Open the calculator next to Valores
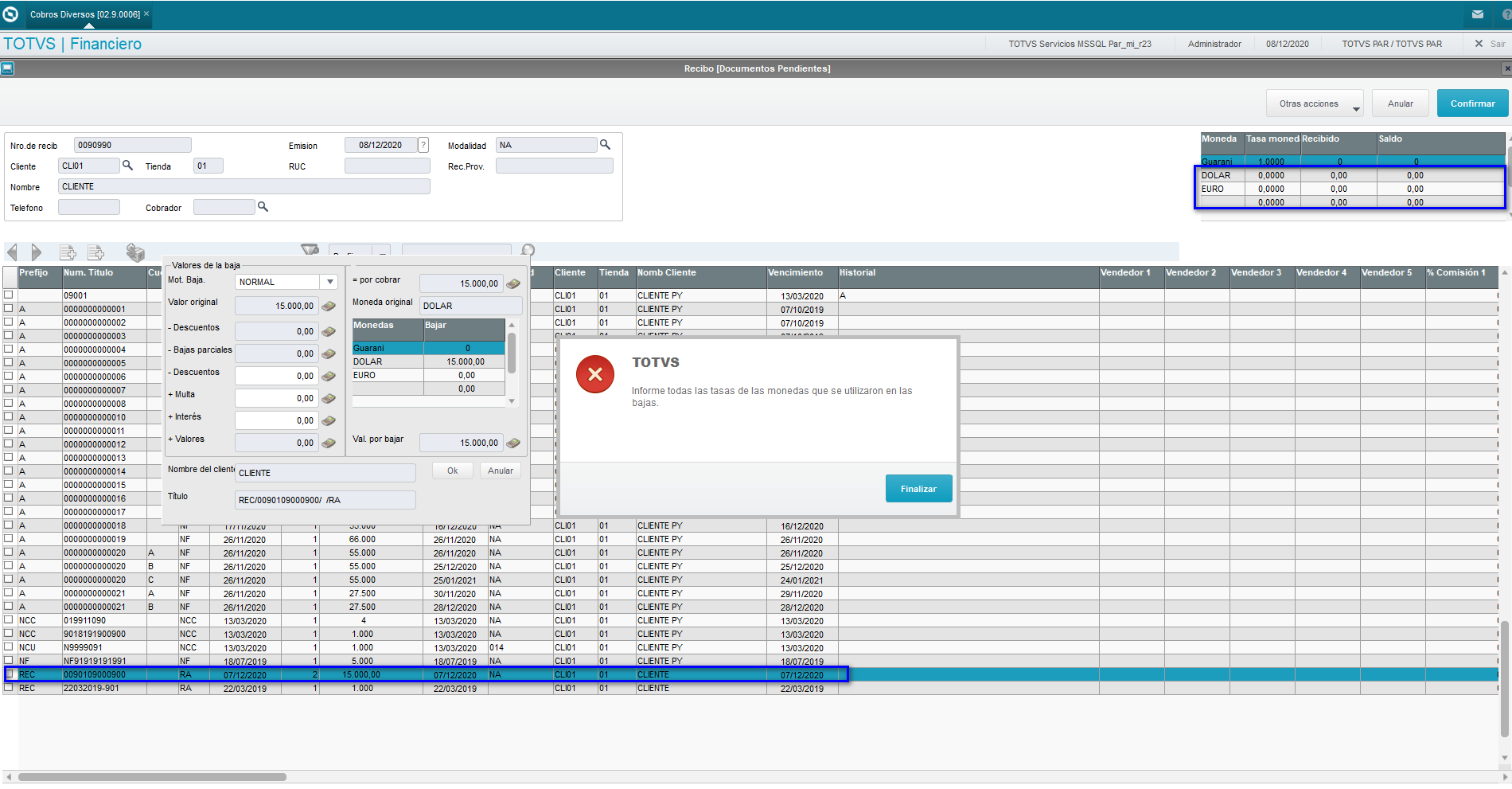1512x789 pixels. point(329,443)
